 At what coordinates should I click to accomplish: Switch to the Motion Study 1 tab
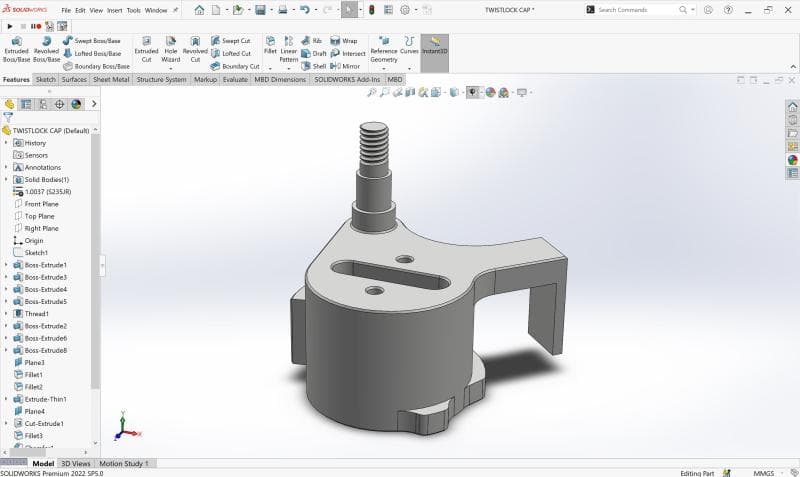click(x=124, y=464)
